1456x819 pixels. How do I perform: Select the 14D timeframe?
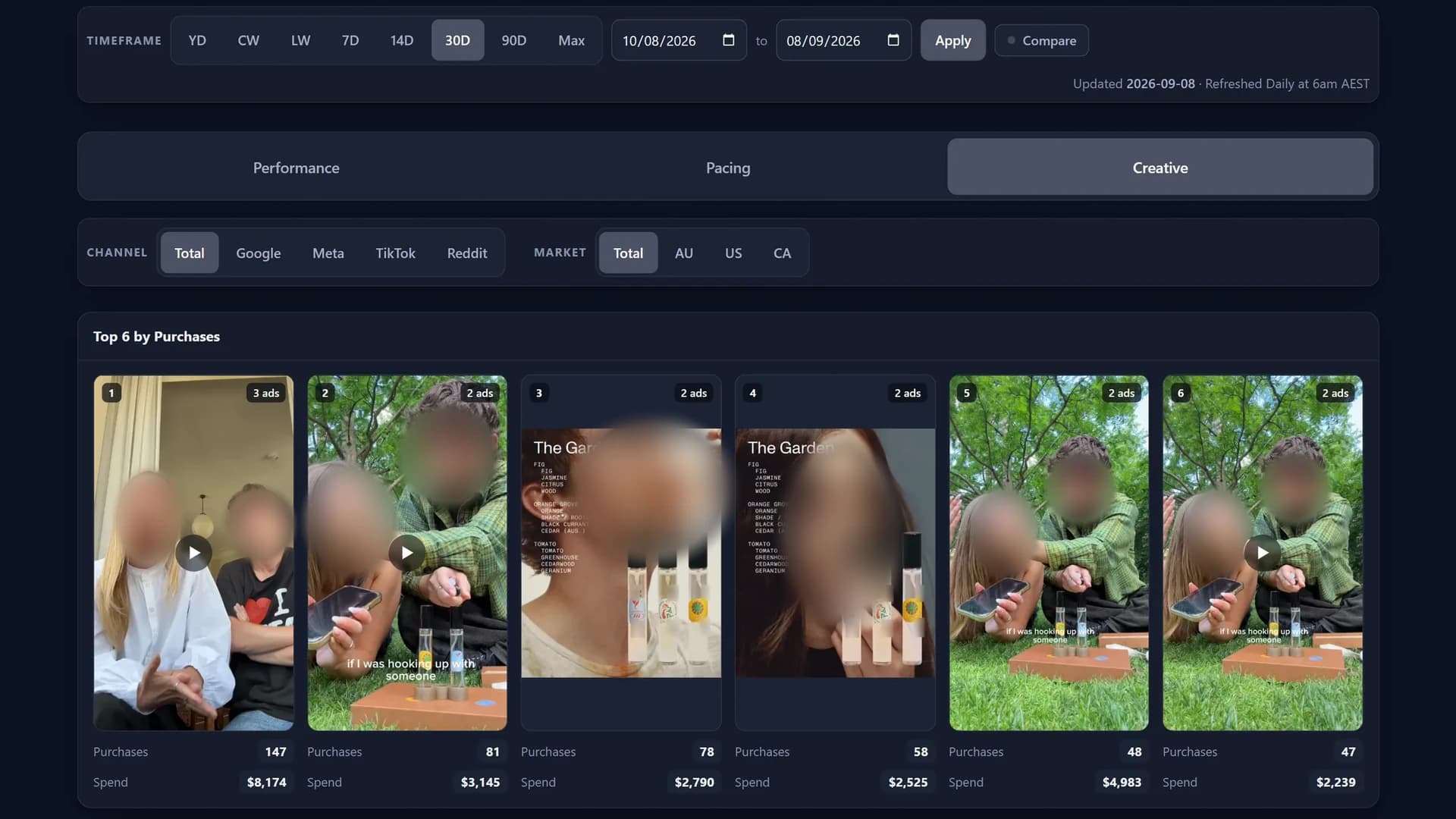402,40
